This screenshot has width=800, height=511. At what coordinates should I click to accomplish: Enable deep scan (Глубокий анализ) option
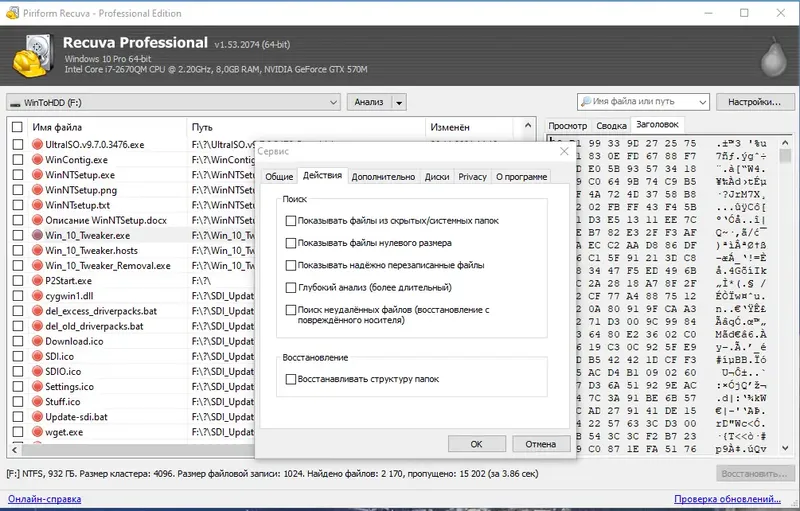click(291, 288)
